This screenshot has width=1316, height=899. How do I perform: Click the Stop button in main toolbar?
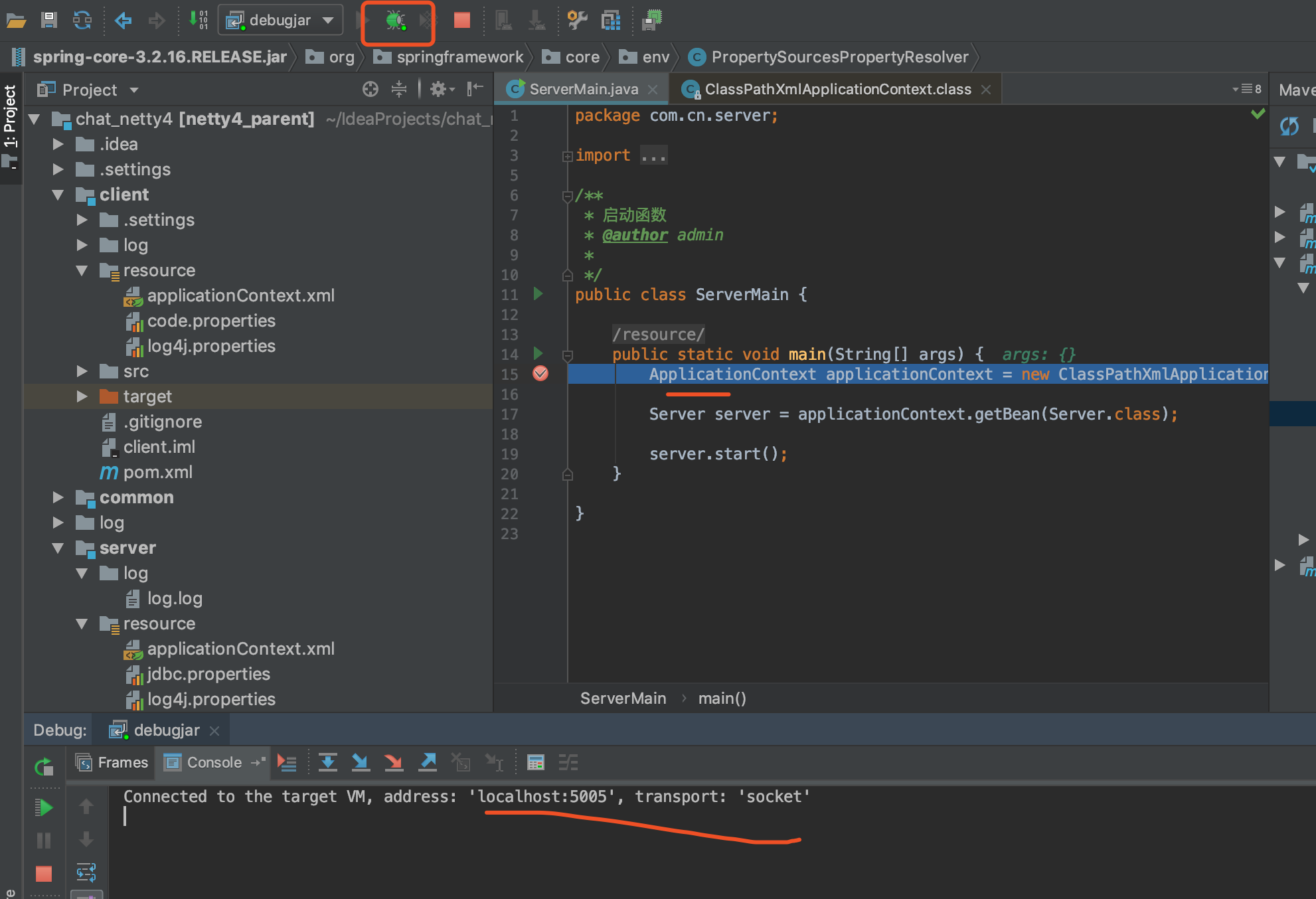(x=461, y=21)
